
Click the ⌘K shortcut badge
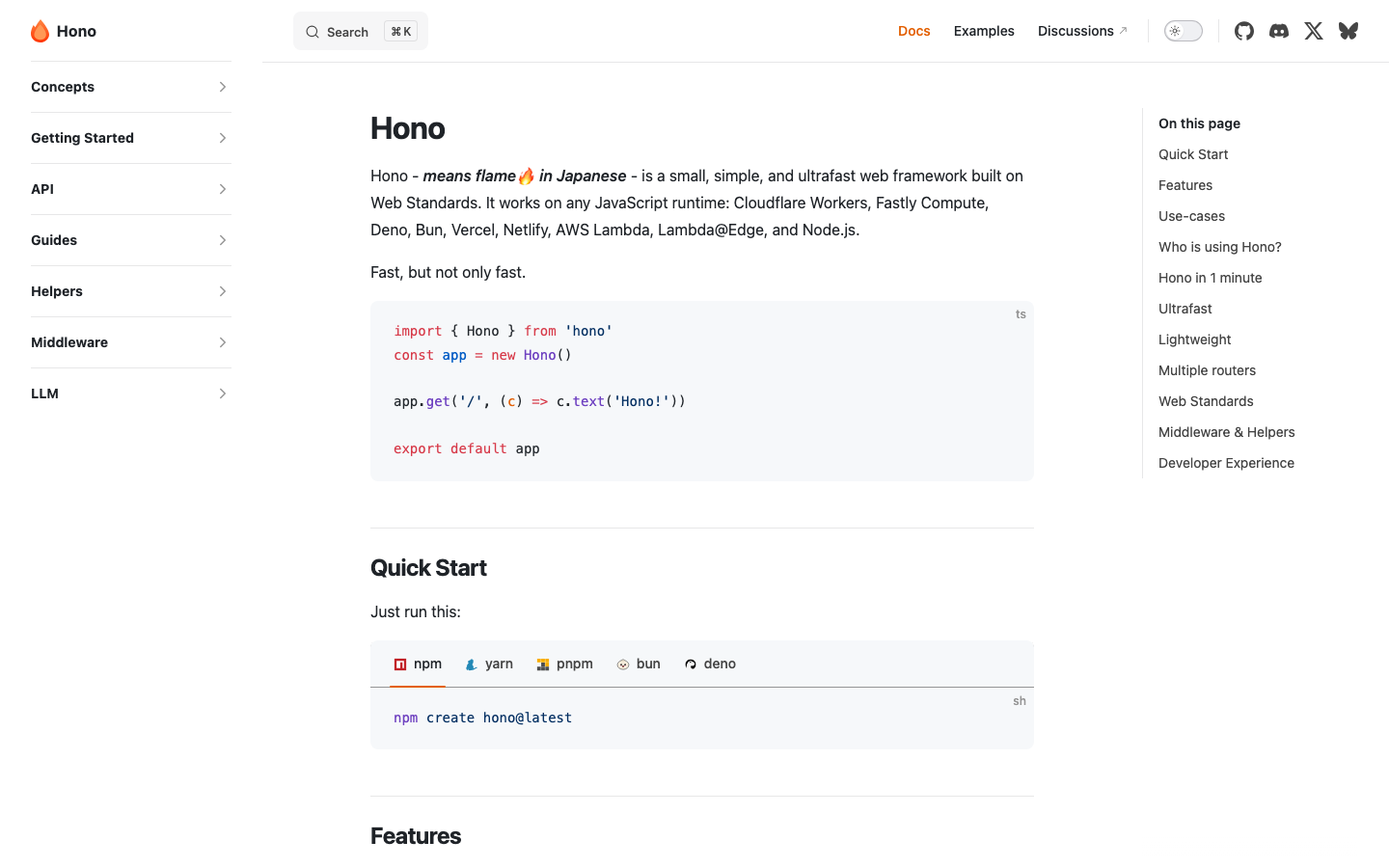401,32
